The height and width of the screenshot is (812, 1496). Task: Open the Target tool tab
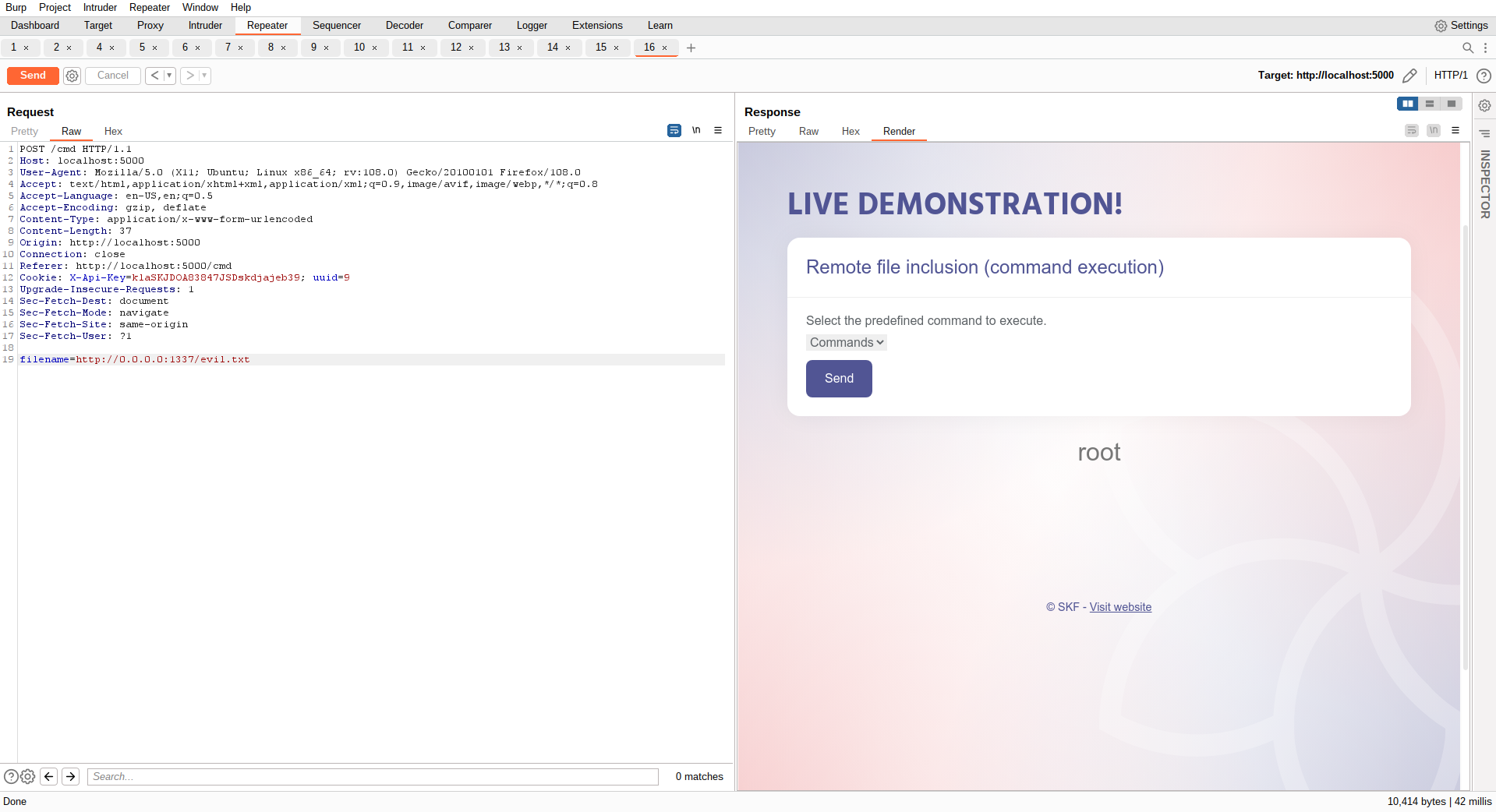[98, 26]
